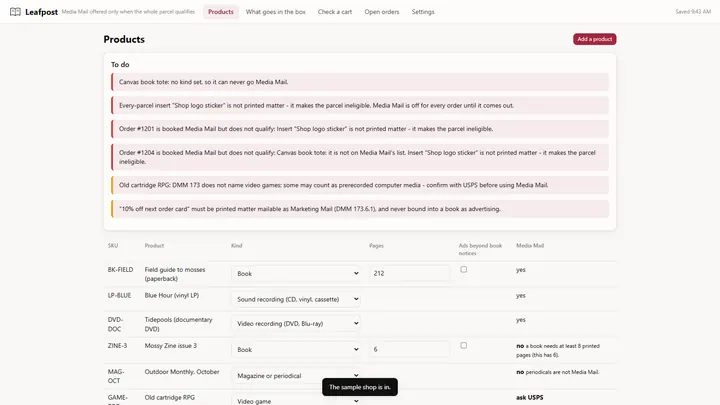
Task: Click the Order #1204 alert
Action: click(x=360, y=157)
